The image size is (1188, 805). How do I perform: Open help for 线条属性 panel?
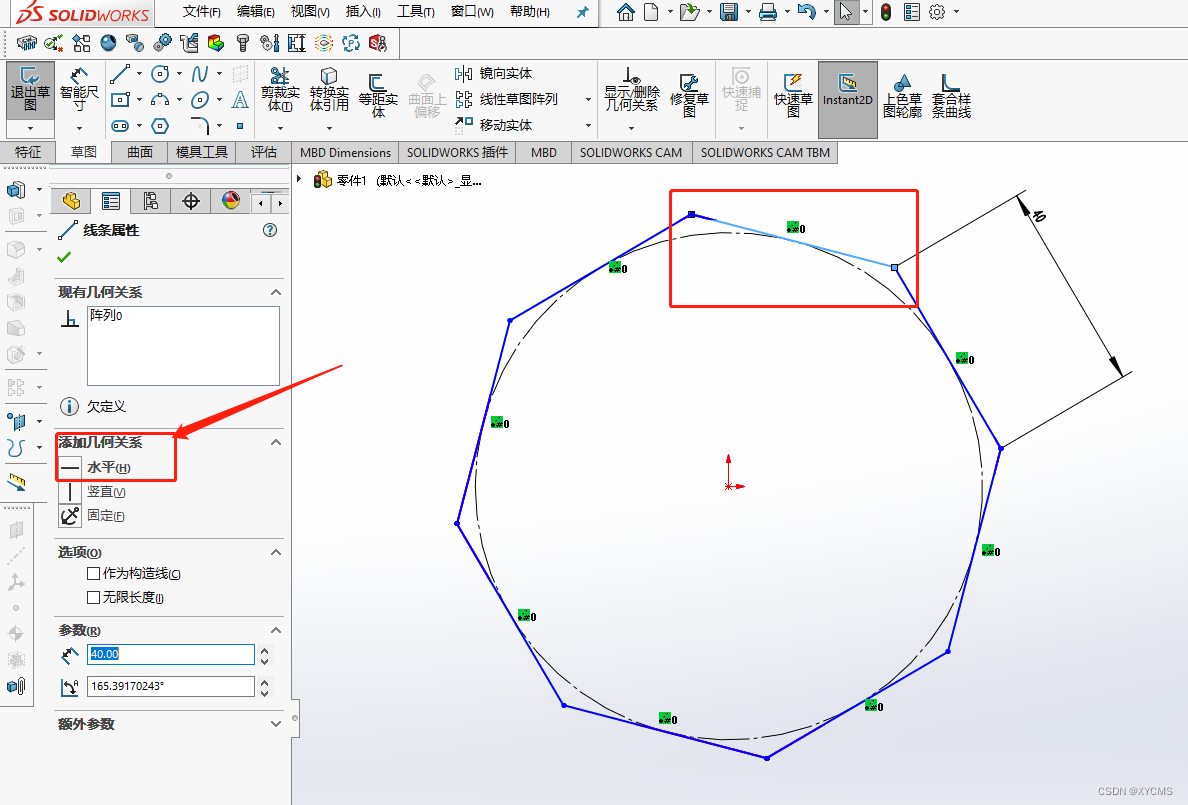point(270,230)
